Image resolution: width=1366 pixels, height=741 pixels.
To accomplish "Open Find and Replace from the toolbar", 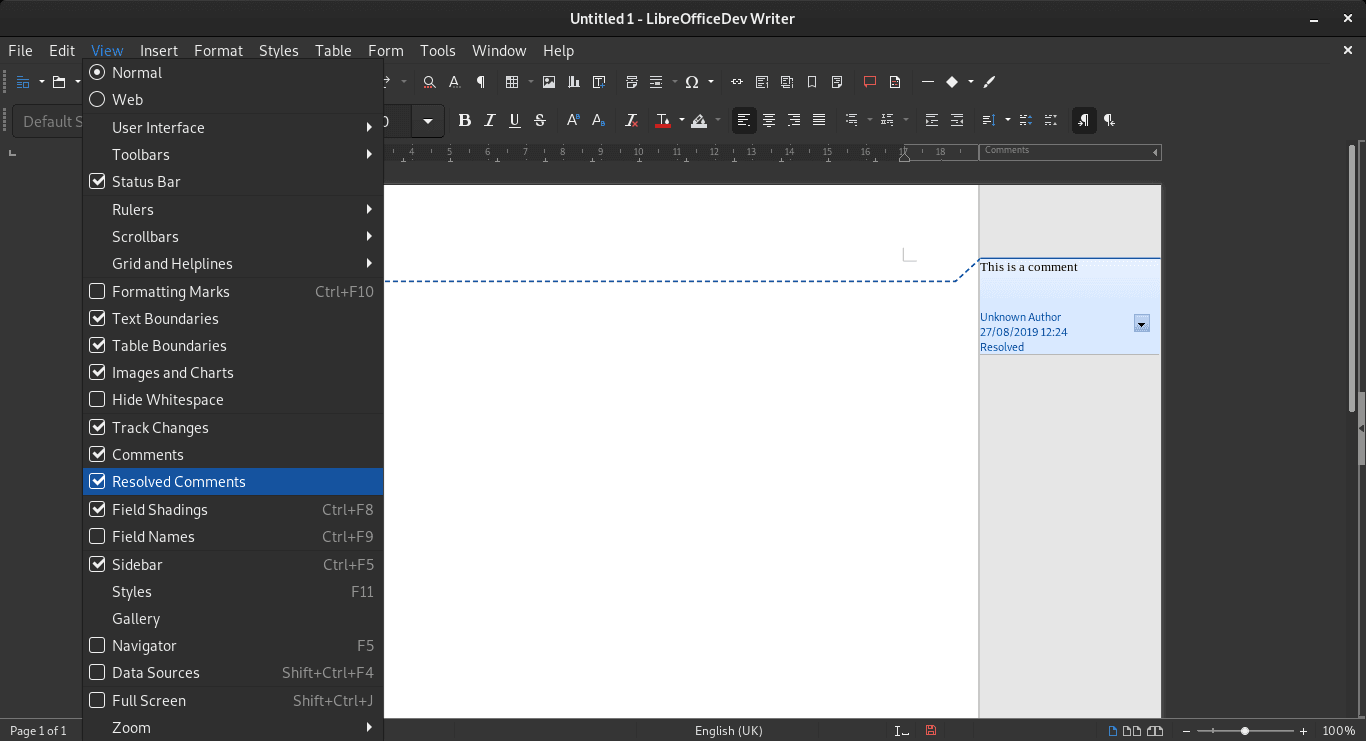I will click(x=428, y=82).
